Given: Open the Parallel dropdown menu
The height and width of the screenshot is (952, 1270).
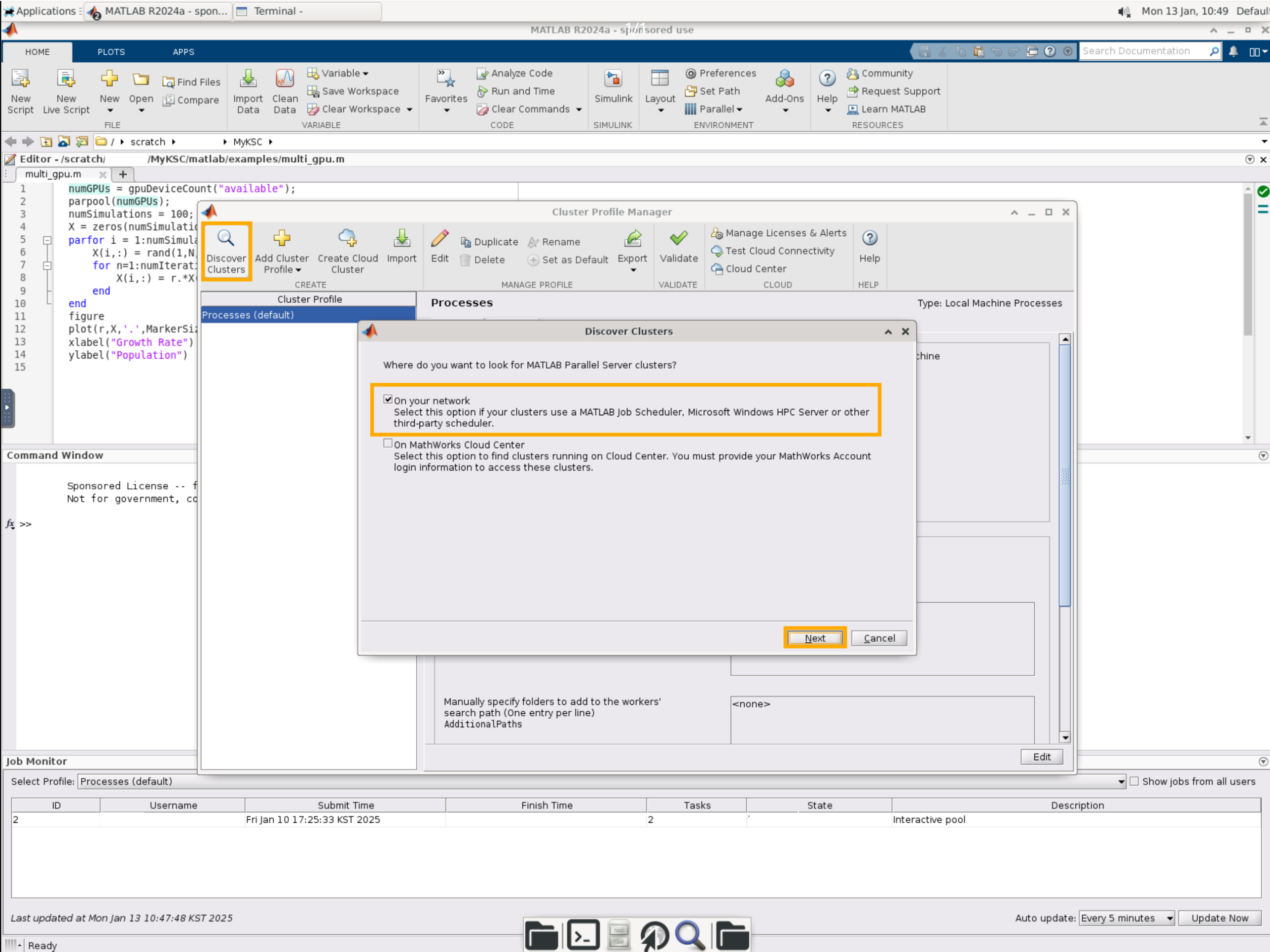Looking at the screenshot, I should [714, 109].
